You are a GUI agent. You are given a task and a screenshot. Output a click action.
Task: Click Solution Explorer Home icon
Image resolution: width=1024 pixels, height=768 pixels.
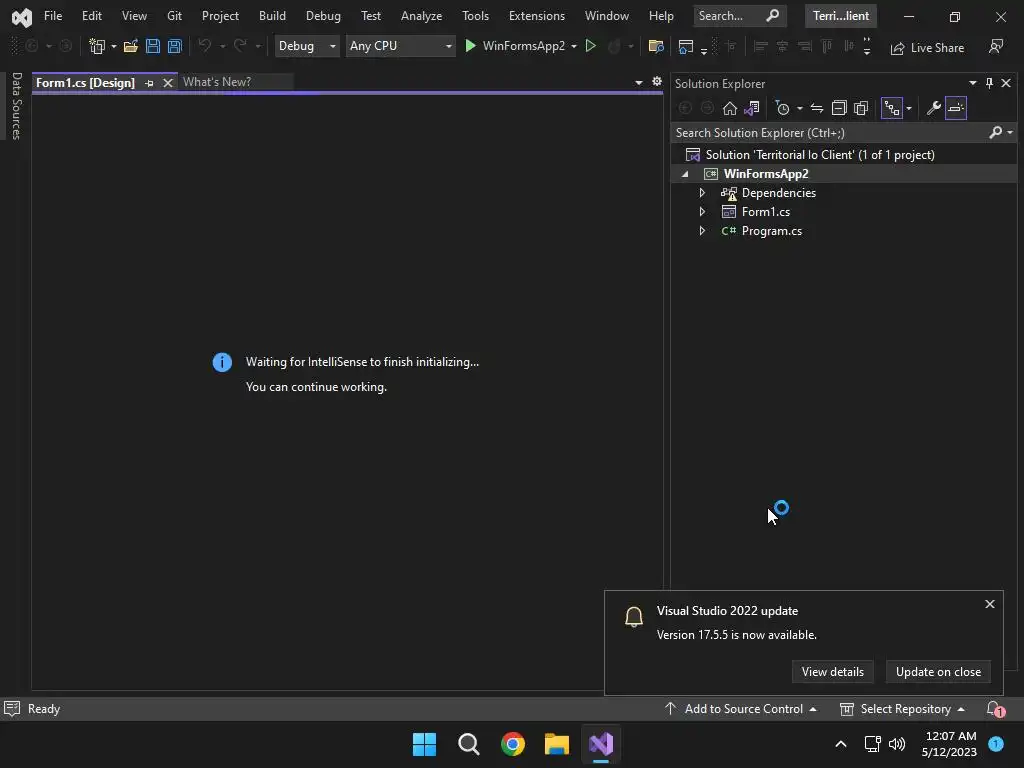729,108
